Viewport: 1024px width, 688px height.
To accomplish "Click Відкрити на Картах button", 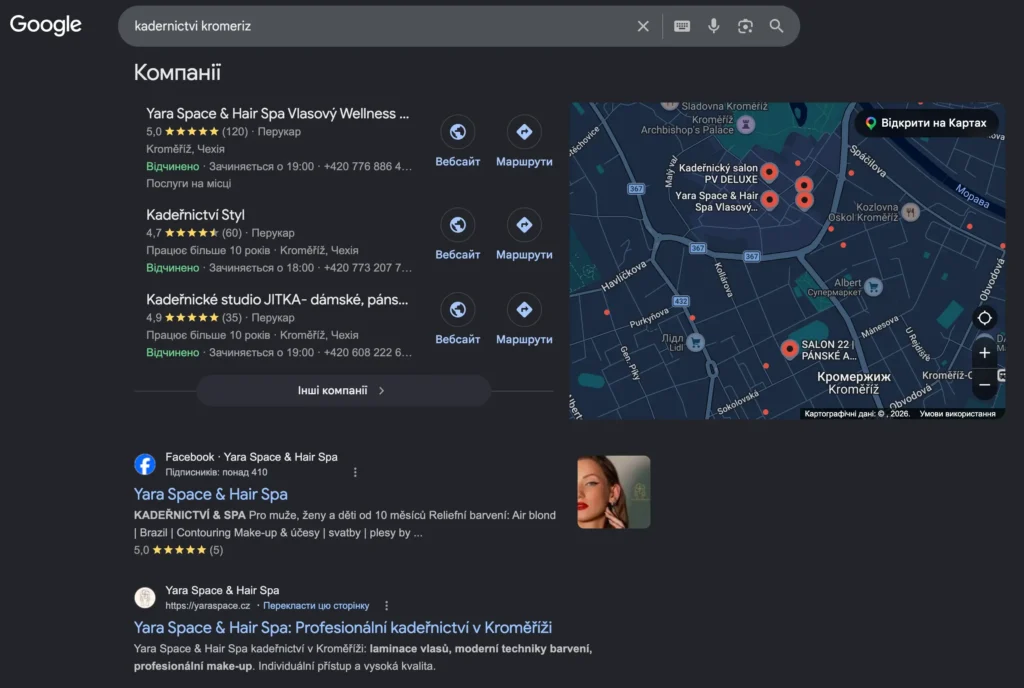I will [x=926, y=123].
